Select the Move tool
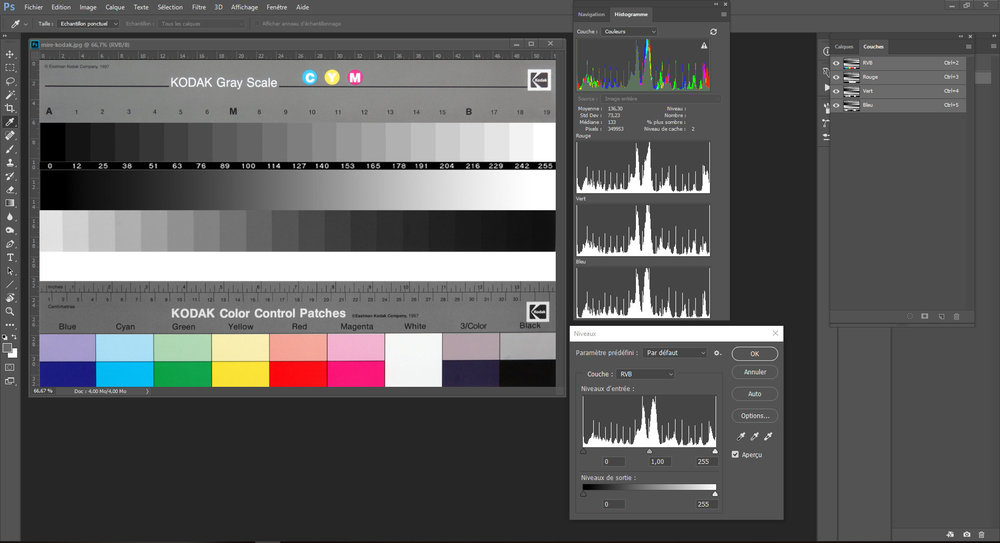The width and height of the screenshot is (1000, 543). pos(10,54)
